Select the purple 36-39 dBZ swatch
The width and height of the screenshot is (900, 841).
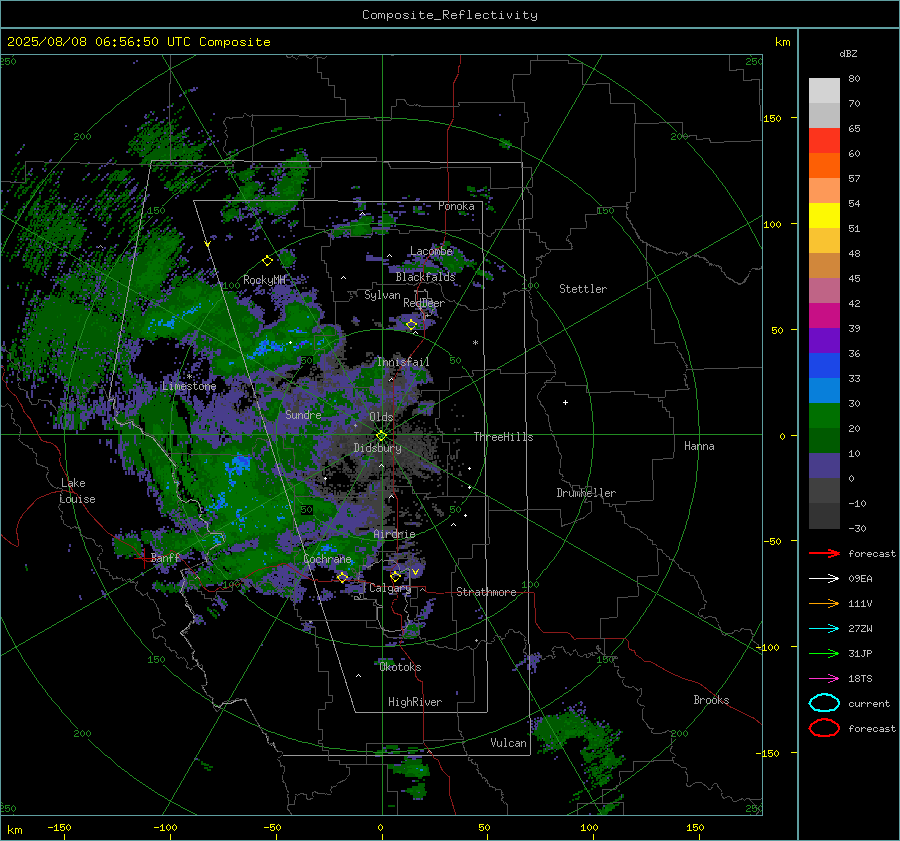pos(824,340)
